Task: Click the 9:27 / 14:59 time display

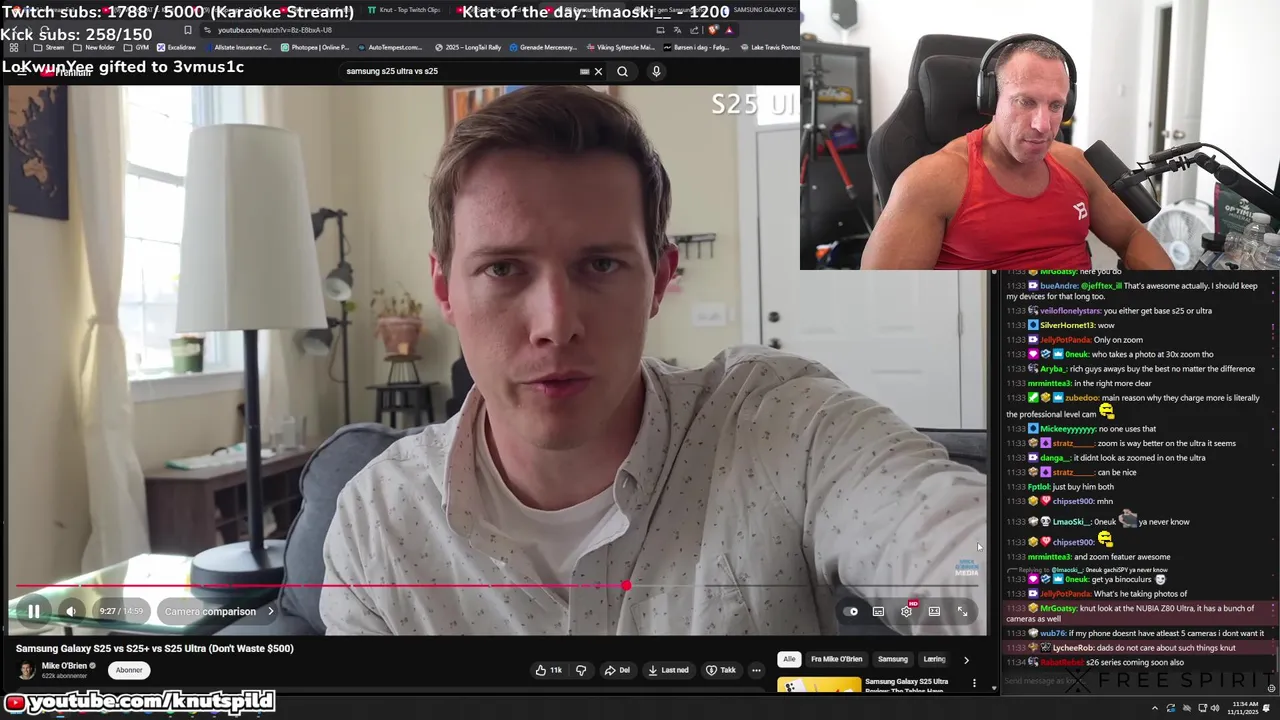Action: tap(121, 611)
